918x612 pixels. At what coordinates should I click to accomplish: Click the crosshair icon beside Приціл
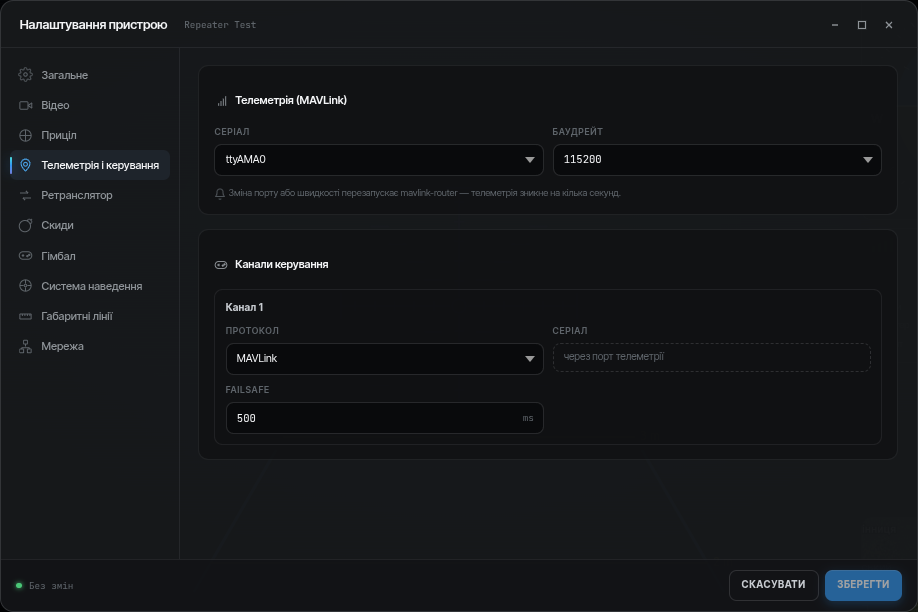pos(25,135)
